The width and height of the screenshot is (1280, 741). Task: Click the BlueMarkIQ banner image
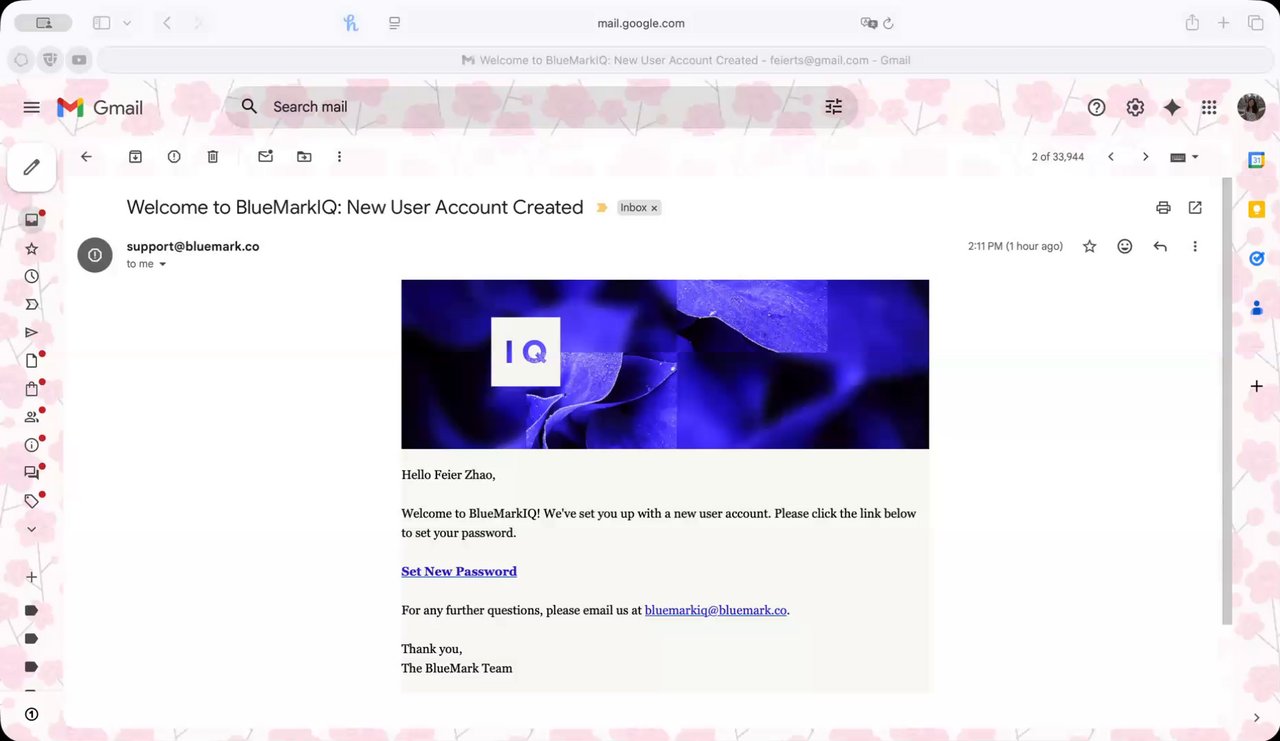pyautogui.click(x=665, y=364)
